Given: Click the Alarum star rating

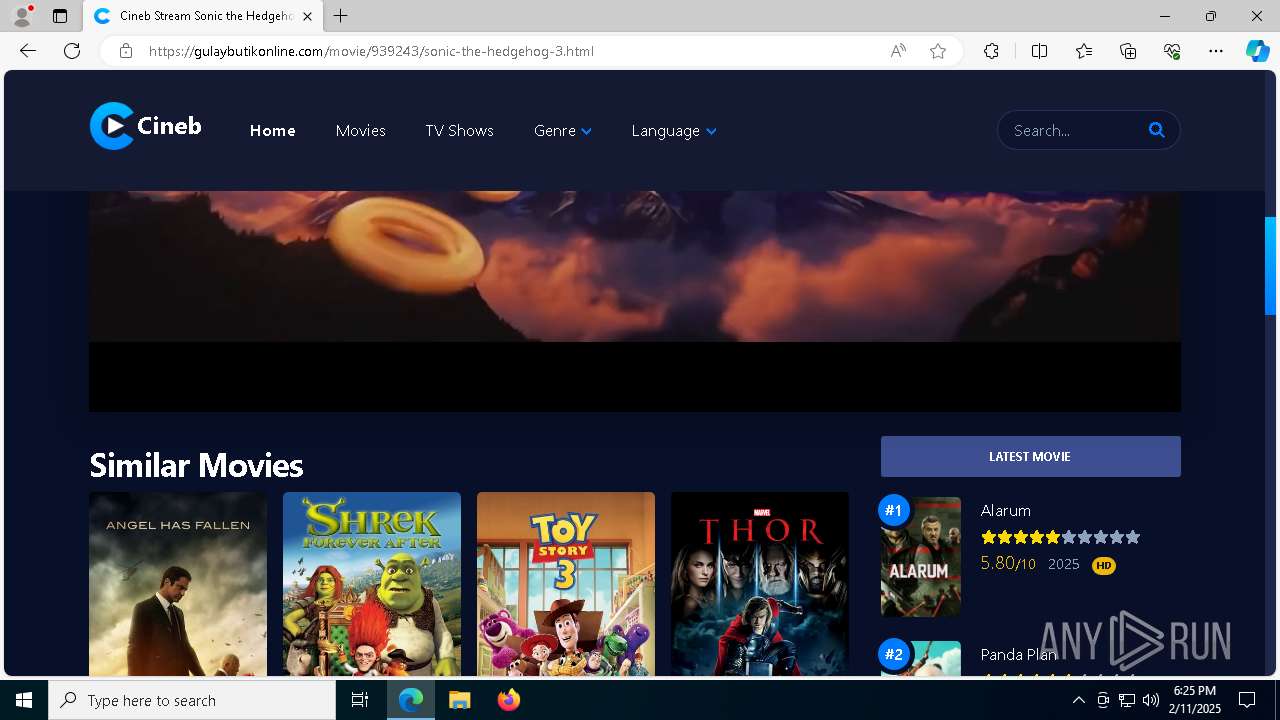Looking at the screenshot, I should 1060,537.
